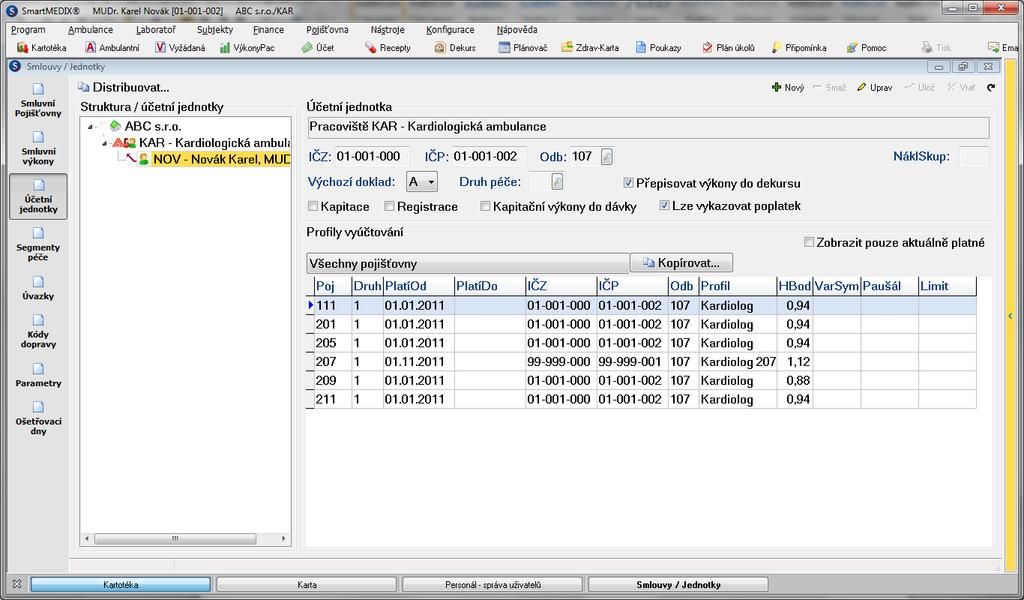Image resolution: width=1024 pixels, height=600 pixels.
Task: Click the lookup icon beside Odb field
Action: [607, 157]
